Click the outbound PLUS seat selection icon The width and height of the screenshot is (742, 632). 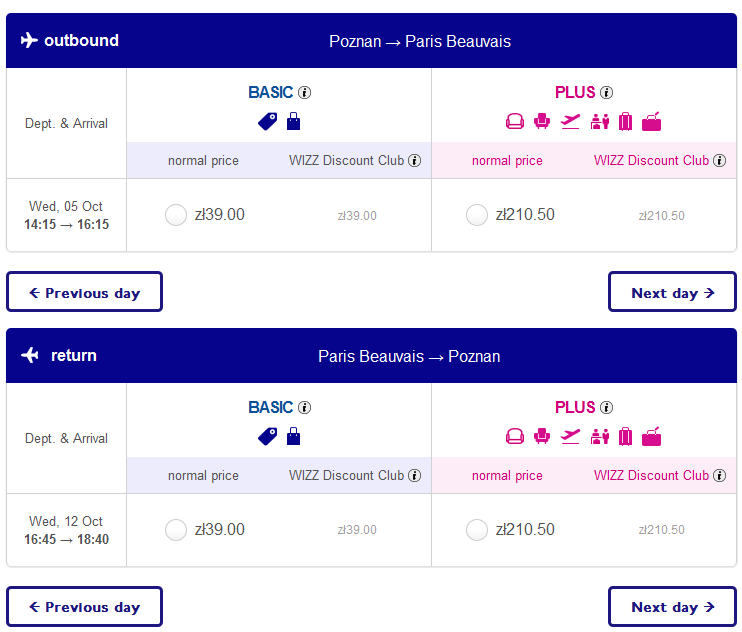click(542, 121)
